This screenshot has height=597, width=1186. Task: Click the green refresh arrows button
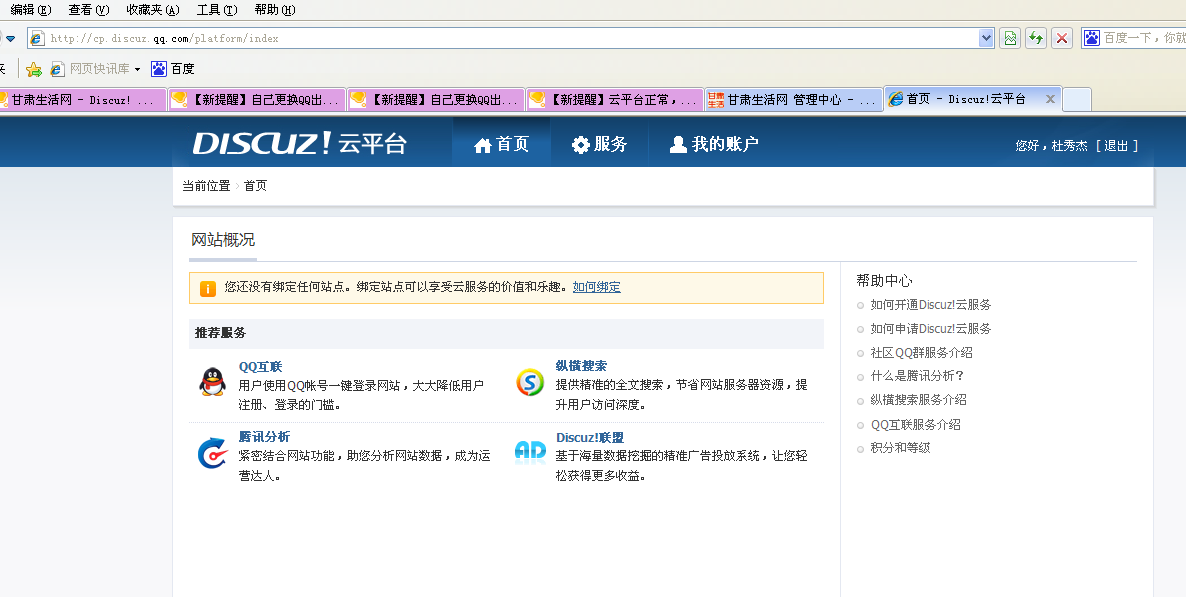pyautogui.click(x=1035, y=38)
